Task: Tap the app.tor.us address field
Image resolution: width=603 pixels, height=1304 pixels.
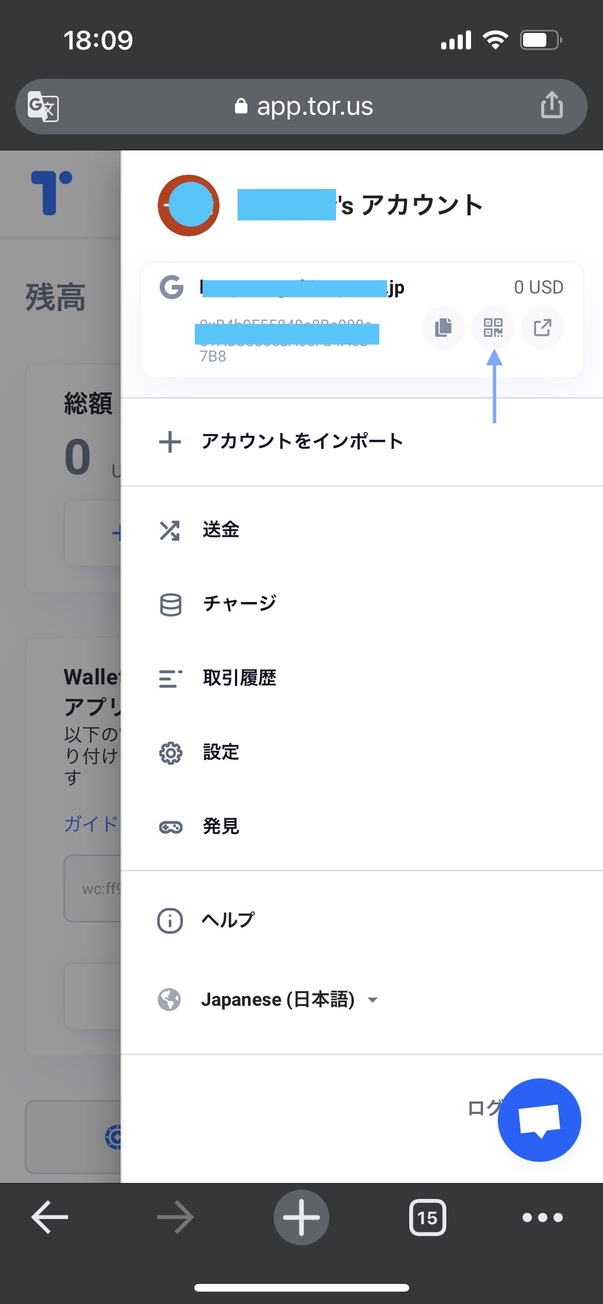Action: pyautogui.click(x=301, y=106)
